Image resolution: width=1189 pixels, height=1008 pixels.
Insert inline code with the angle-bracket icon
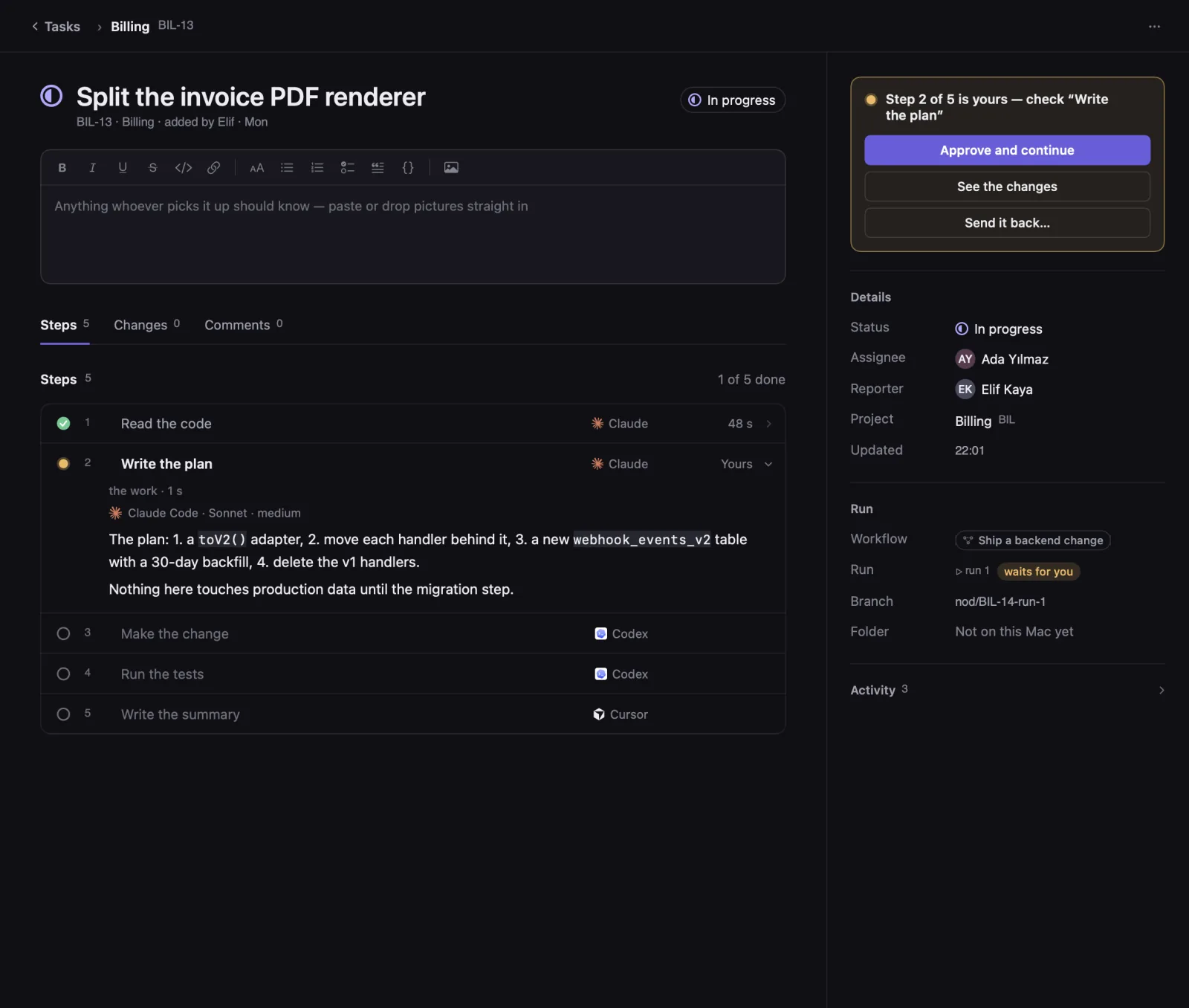[x=184, y=168]
